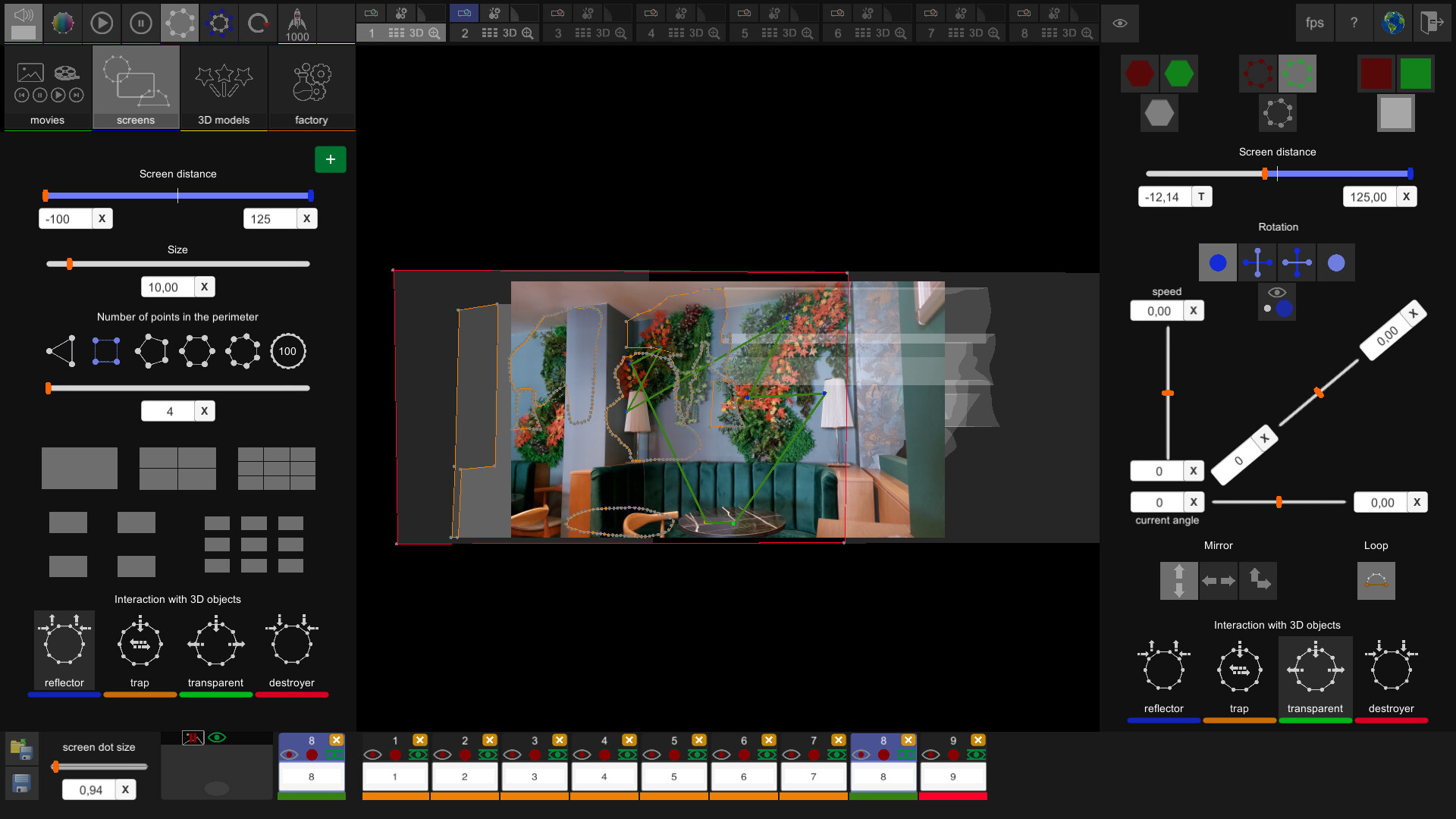
Task: Select the rocket 1000 launcher icon
Action: click(x=297, y=23)
